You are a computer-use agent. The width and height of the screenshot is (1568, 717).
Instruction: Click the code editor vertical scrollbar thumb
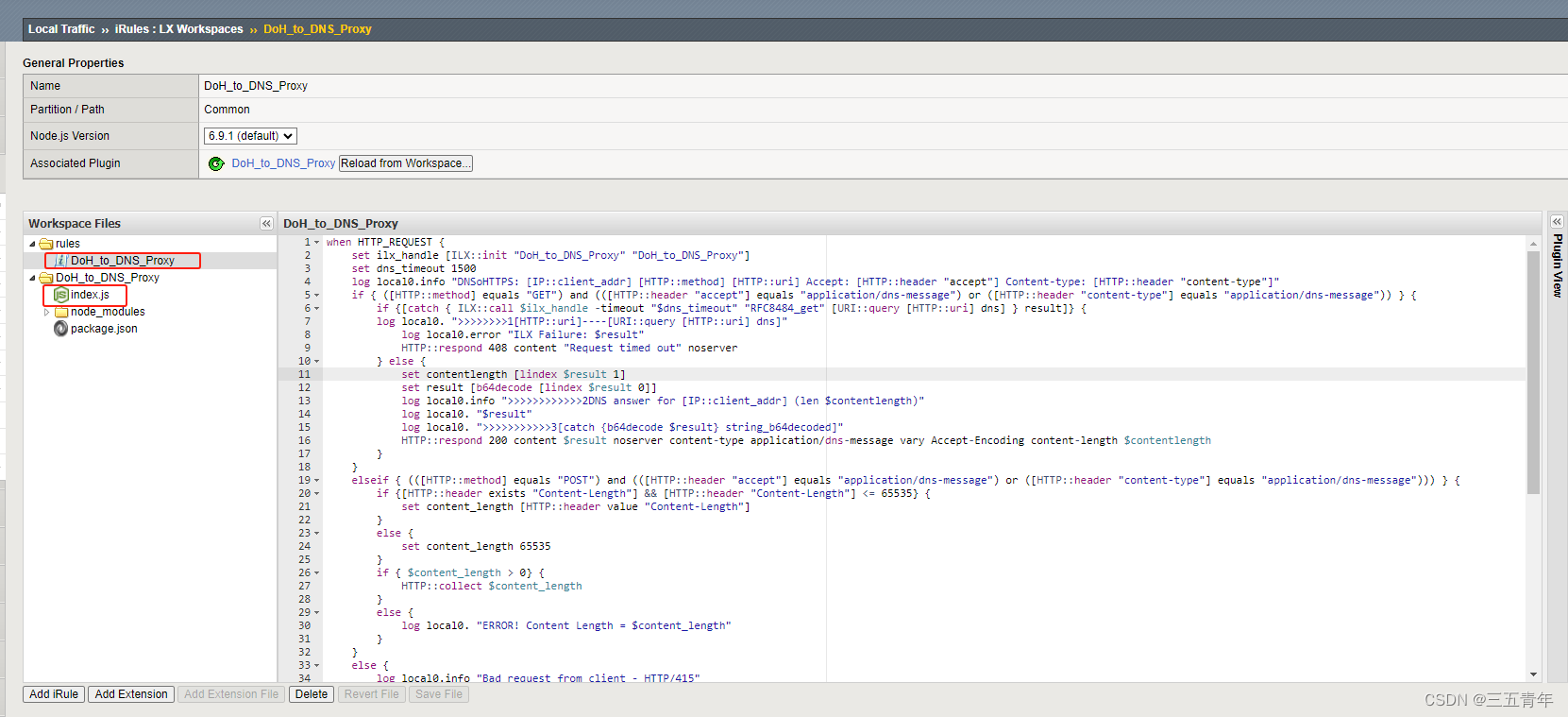[1533, 372]
